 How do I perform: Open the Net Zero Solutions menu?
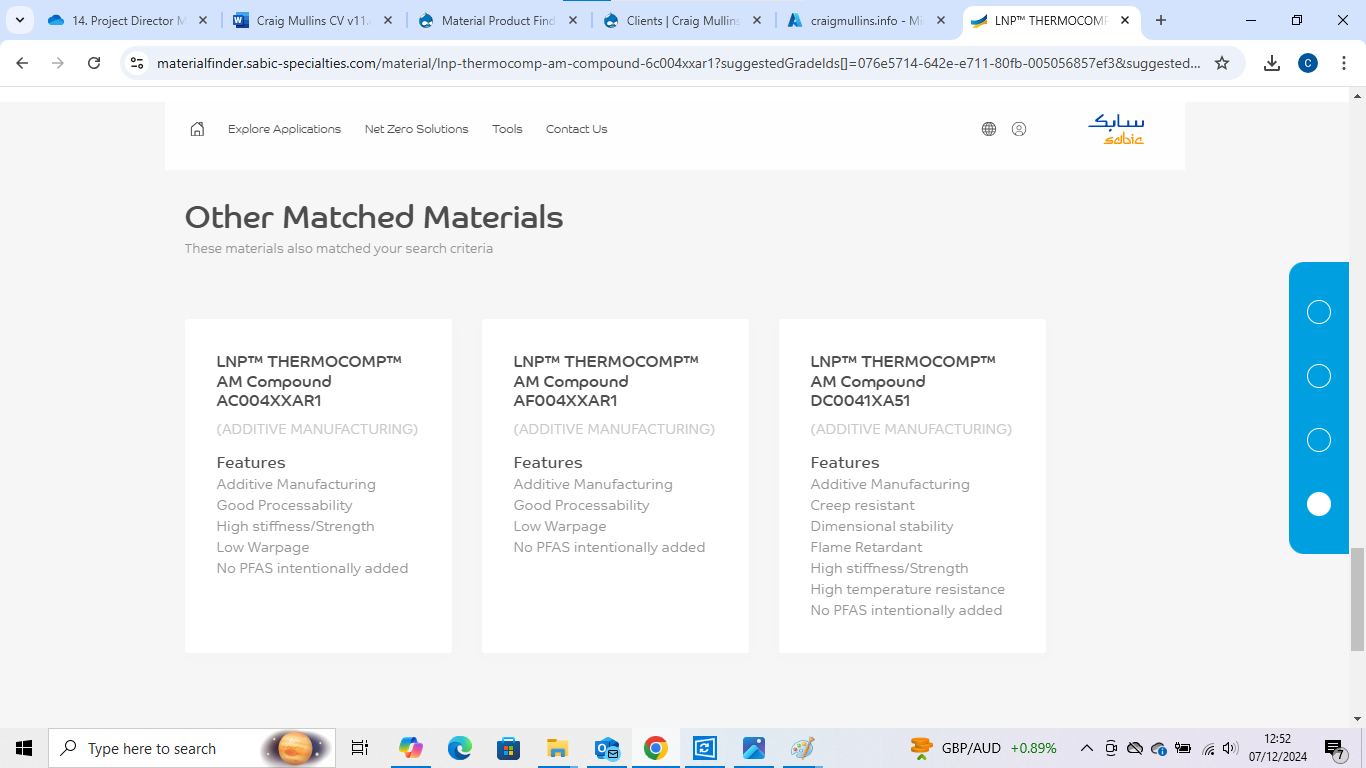coord(416,129)
